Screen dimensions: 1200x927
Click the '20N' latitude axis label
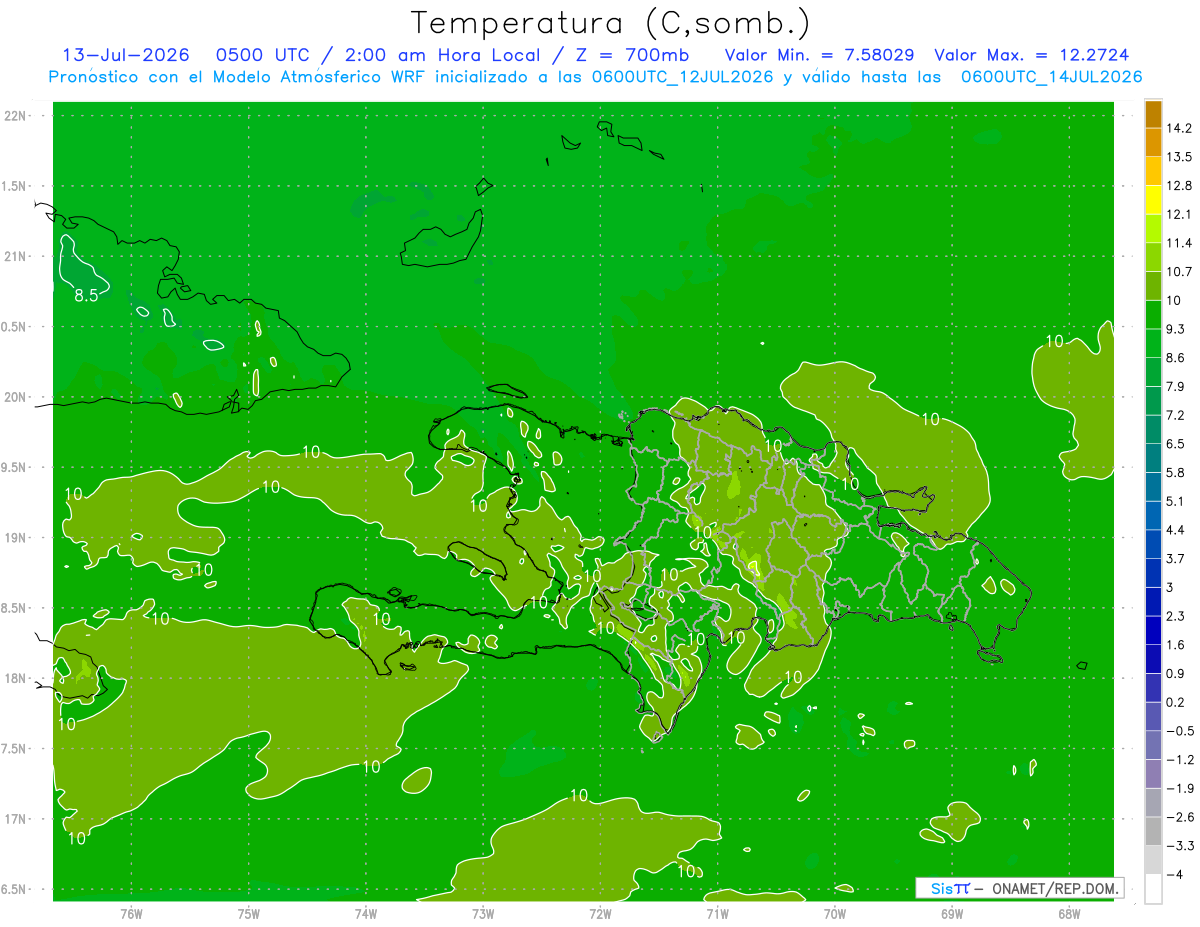point(14,397)
